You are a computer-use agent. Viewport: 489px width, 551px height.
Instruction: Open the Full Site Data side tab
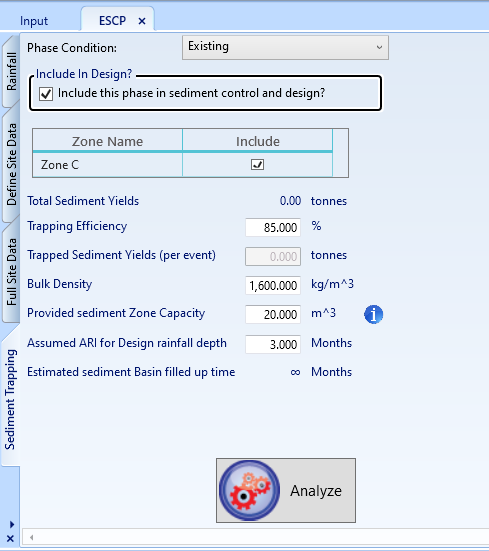(11, 272)
